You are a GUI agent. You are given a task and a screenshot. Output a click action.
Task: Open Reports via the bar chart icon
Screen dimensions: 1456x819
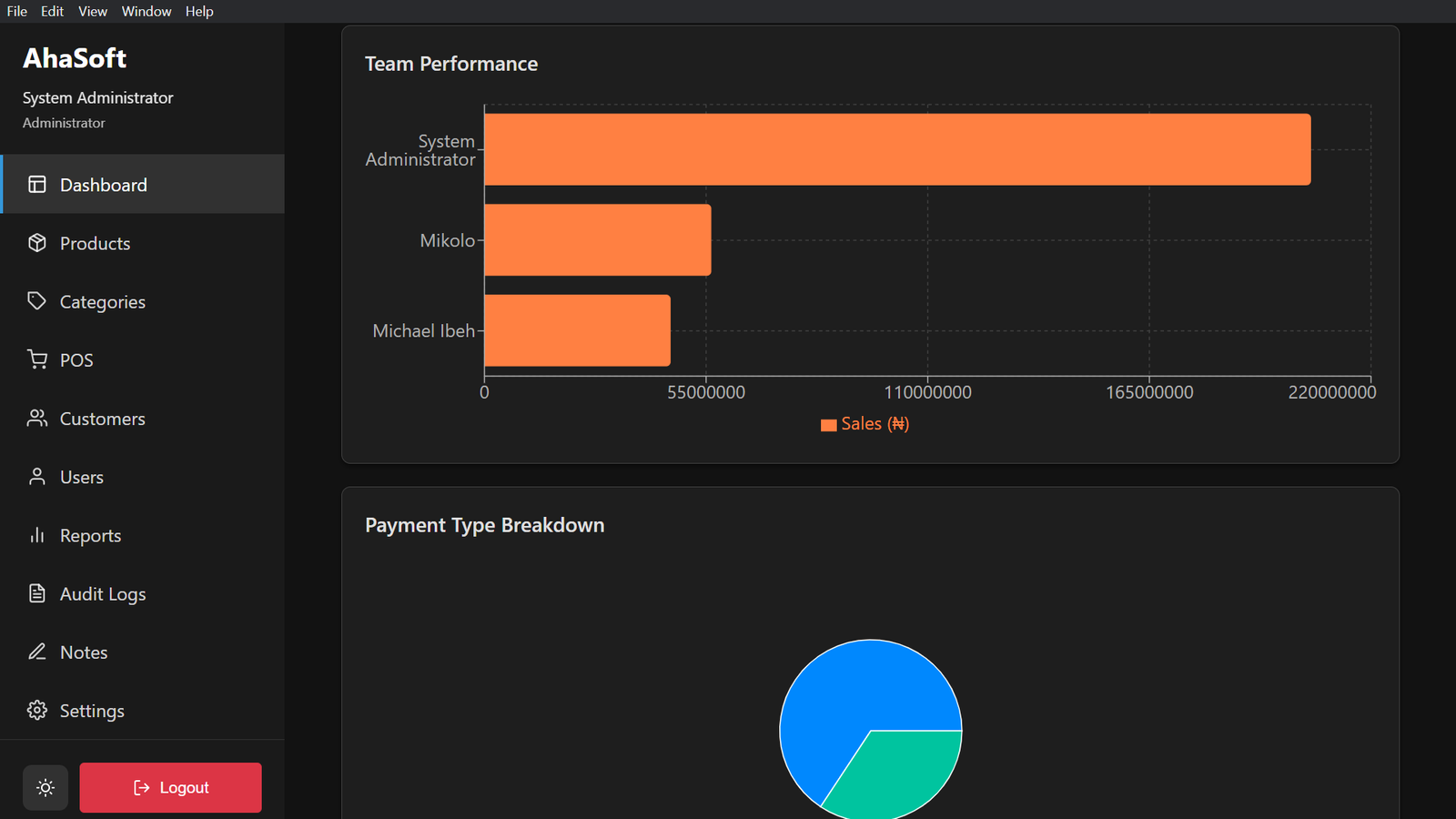click(37, 535)
